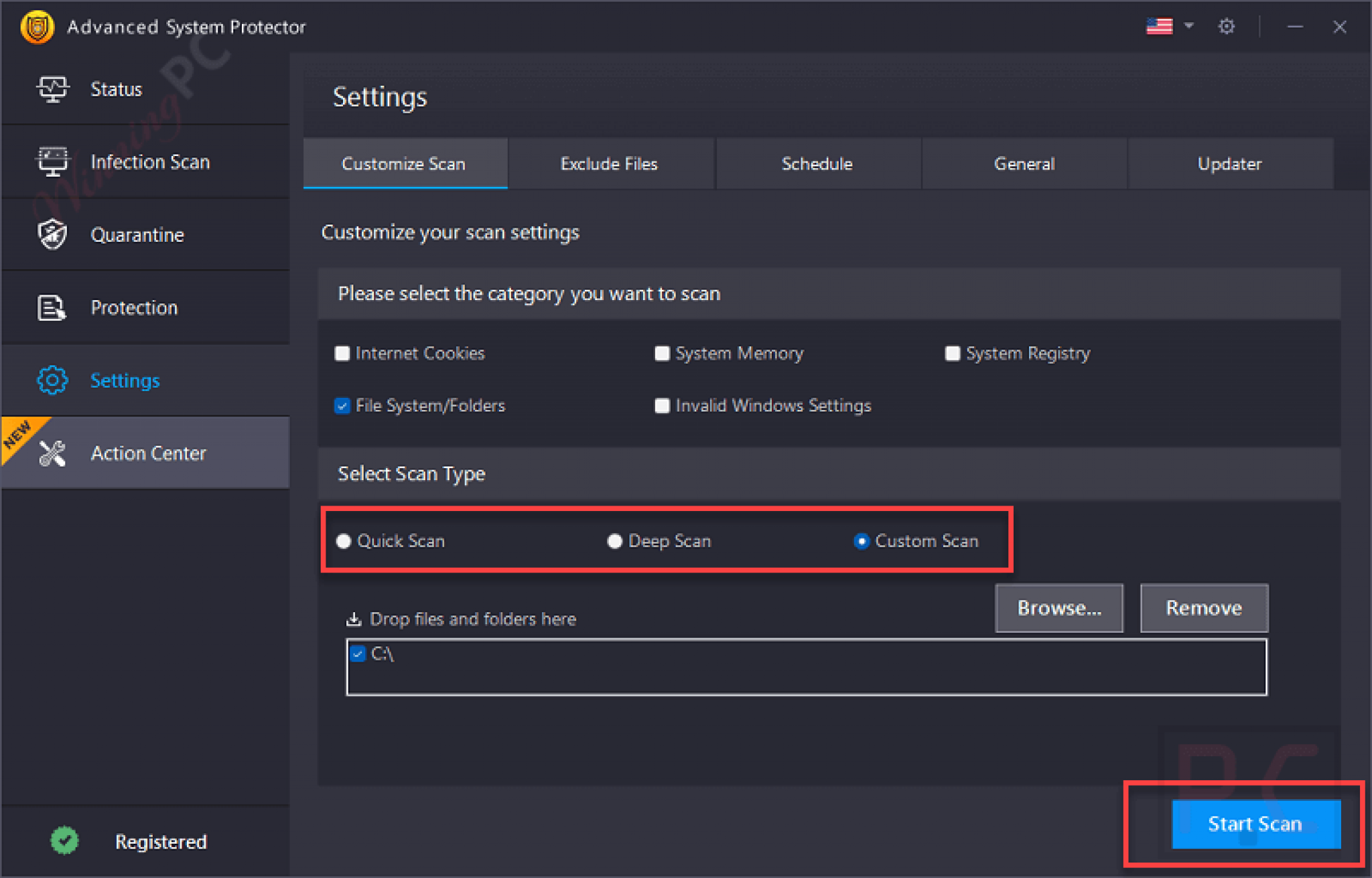Click the US flag language icon
Viewport: 1372px width, 878px height.
[x=1159, y=27]
